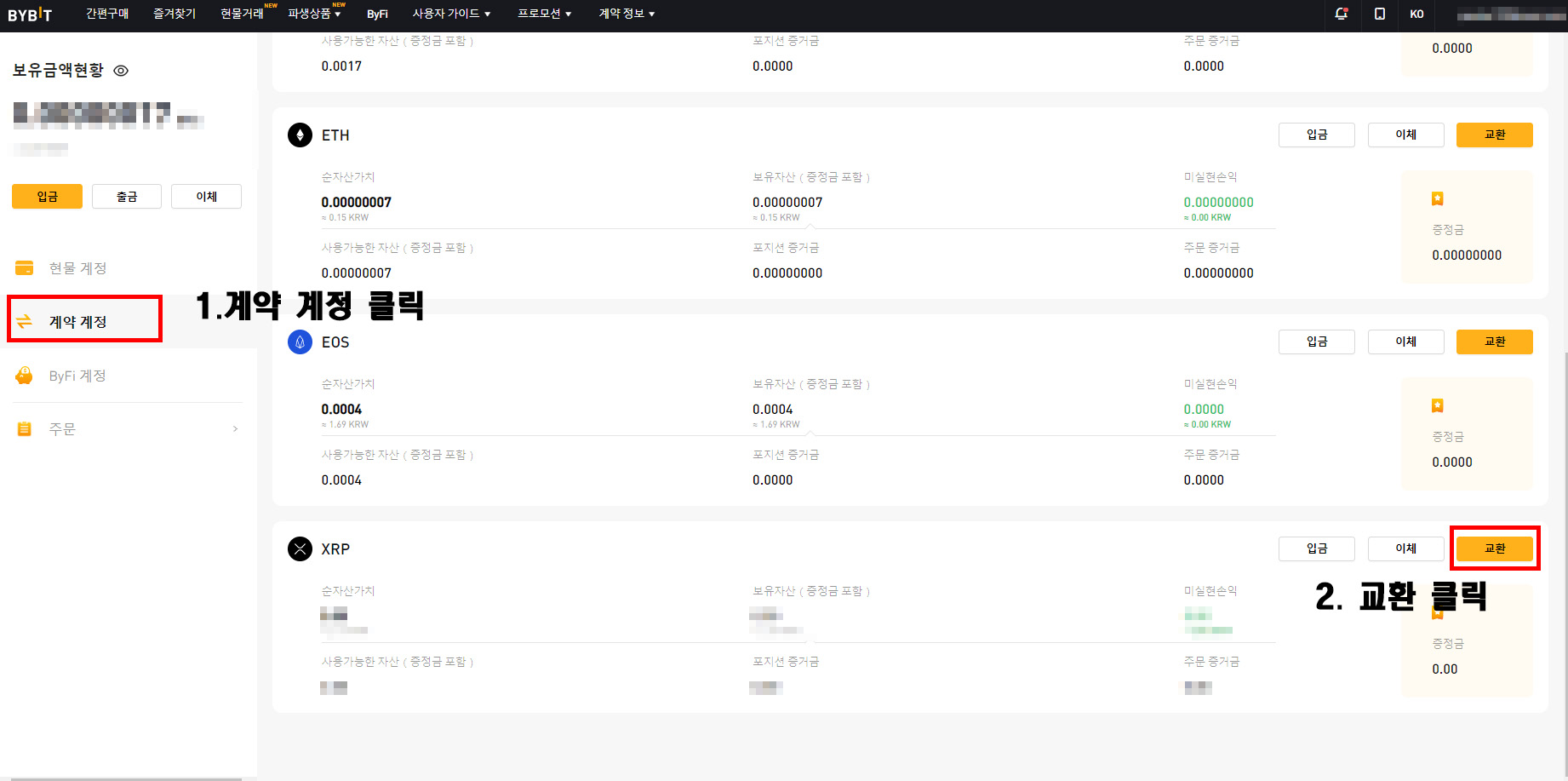Toggle balance visibility next to 보유금액현황

pos(121,71)
